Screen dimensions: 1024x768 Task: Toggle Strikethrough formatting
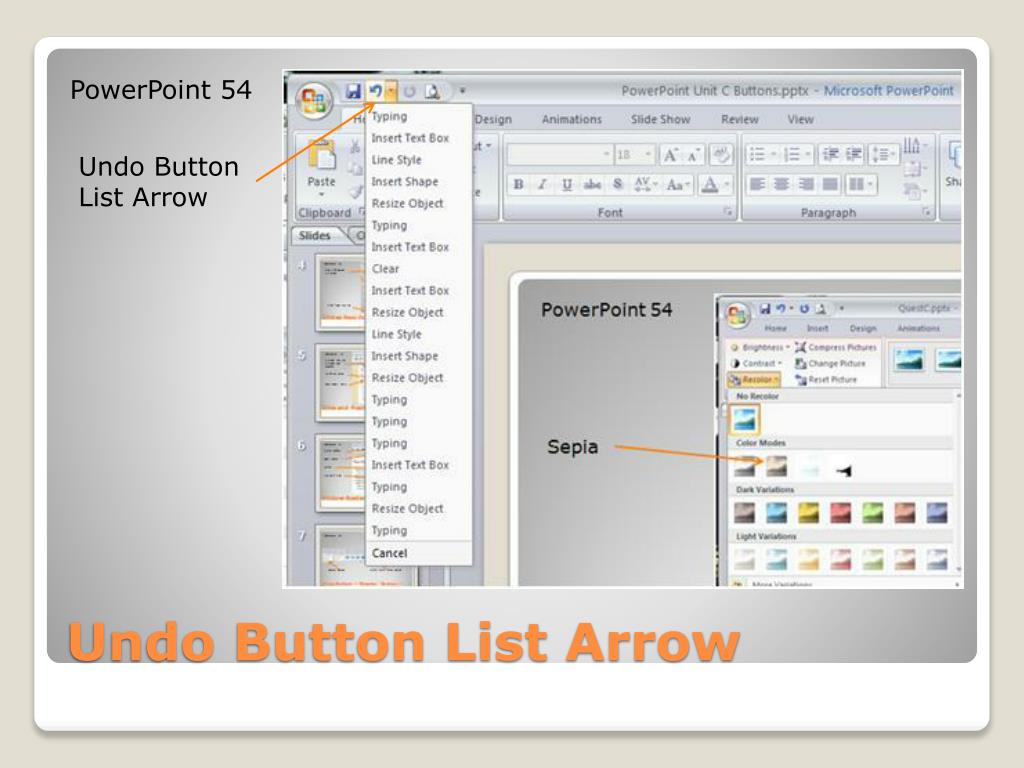pyautogui.click(x=592, y=184)
